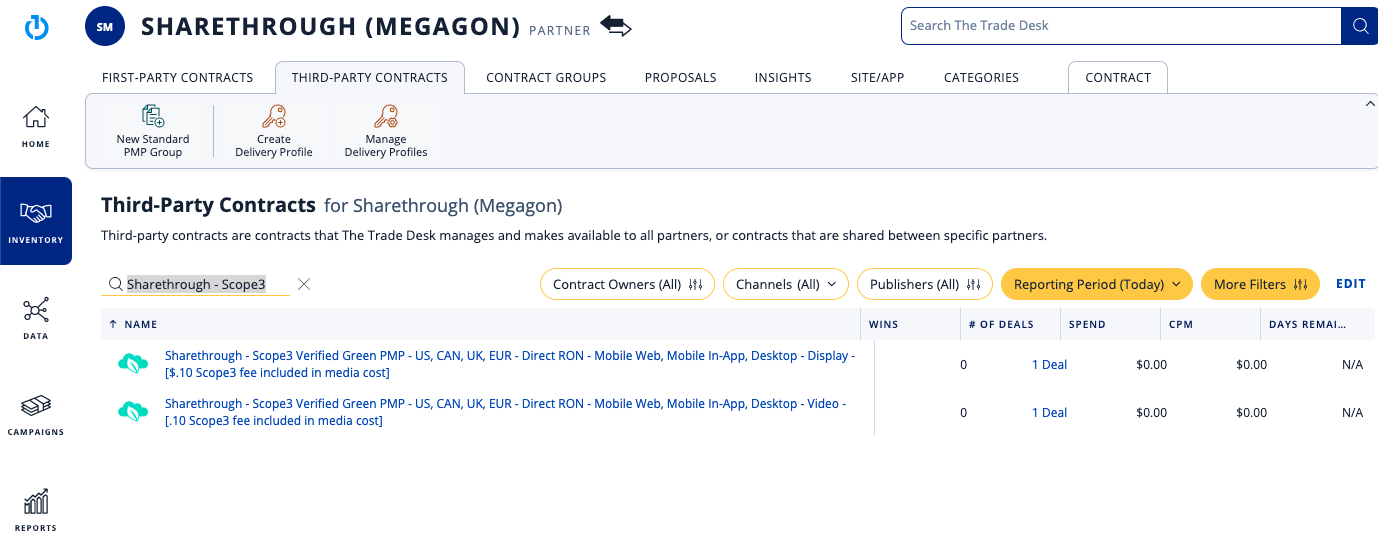The height and width of the screenshot is (536, 1378).
Task: Click the Third-Party Contracts page heading
Action: (208, 205)
